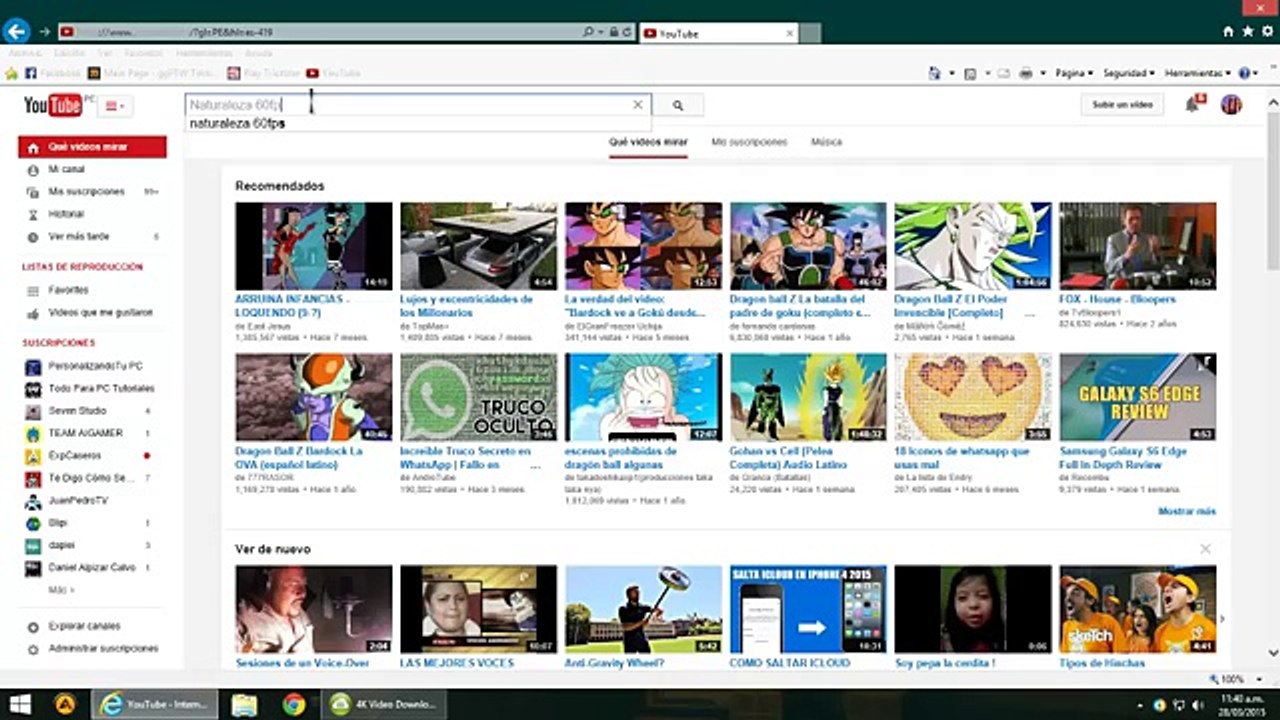
Task: Open 'Increíble Truco Secreto en WhatsApp' video thumbnail
Action: (479, 397)
